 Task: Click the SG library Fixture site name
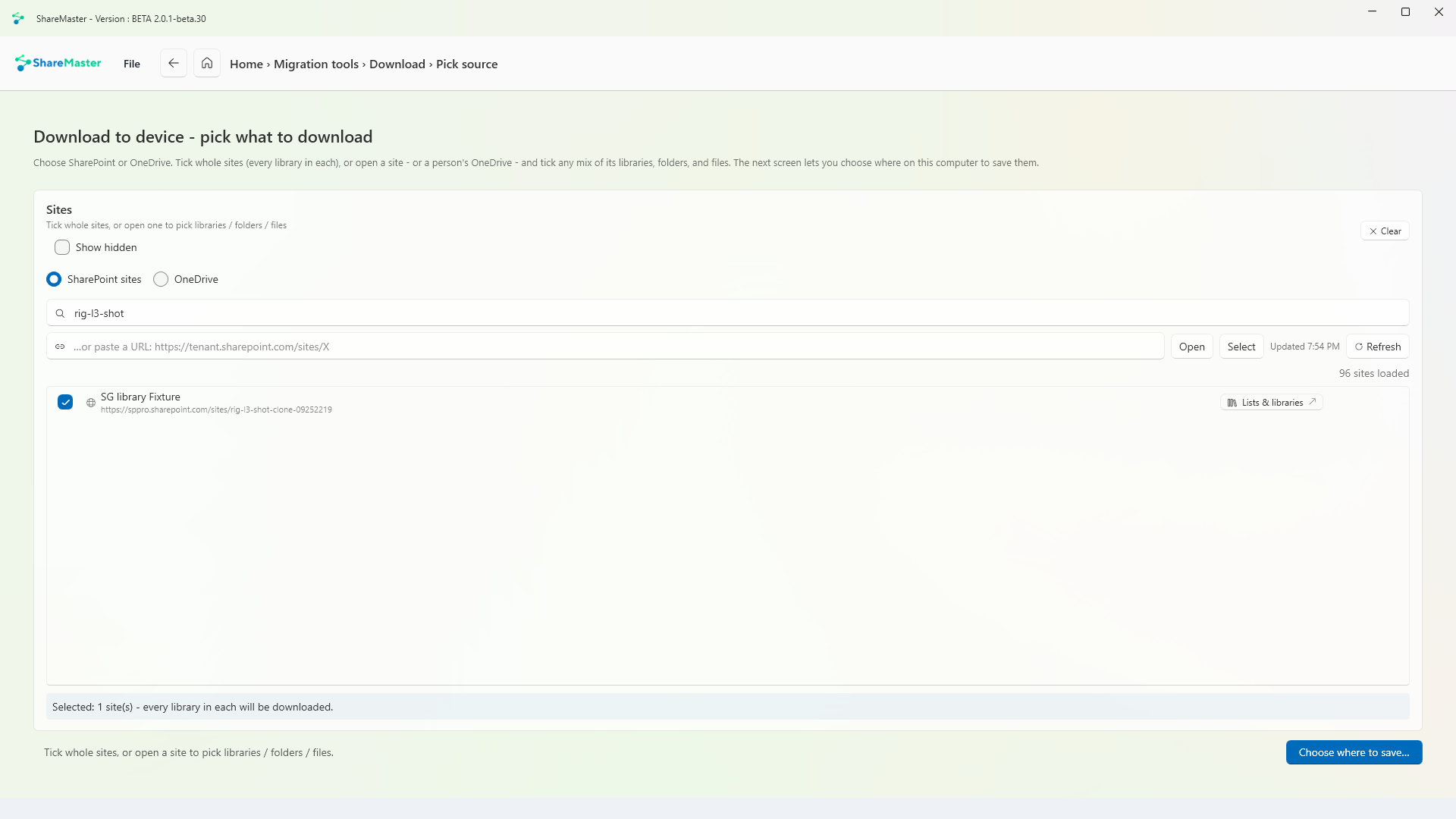tap(140, 397)
